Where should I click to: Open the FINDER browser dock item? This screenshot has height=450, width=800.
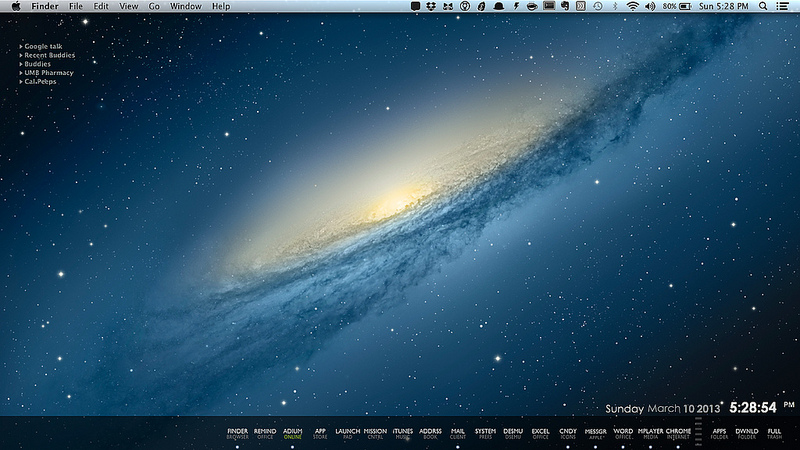click(237, 433)
